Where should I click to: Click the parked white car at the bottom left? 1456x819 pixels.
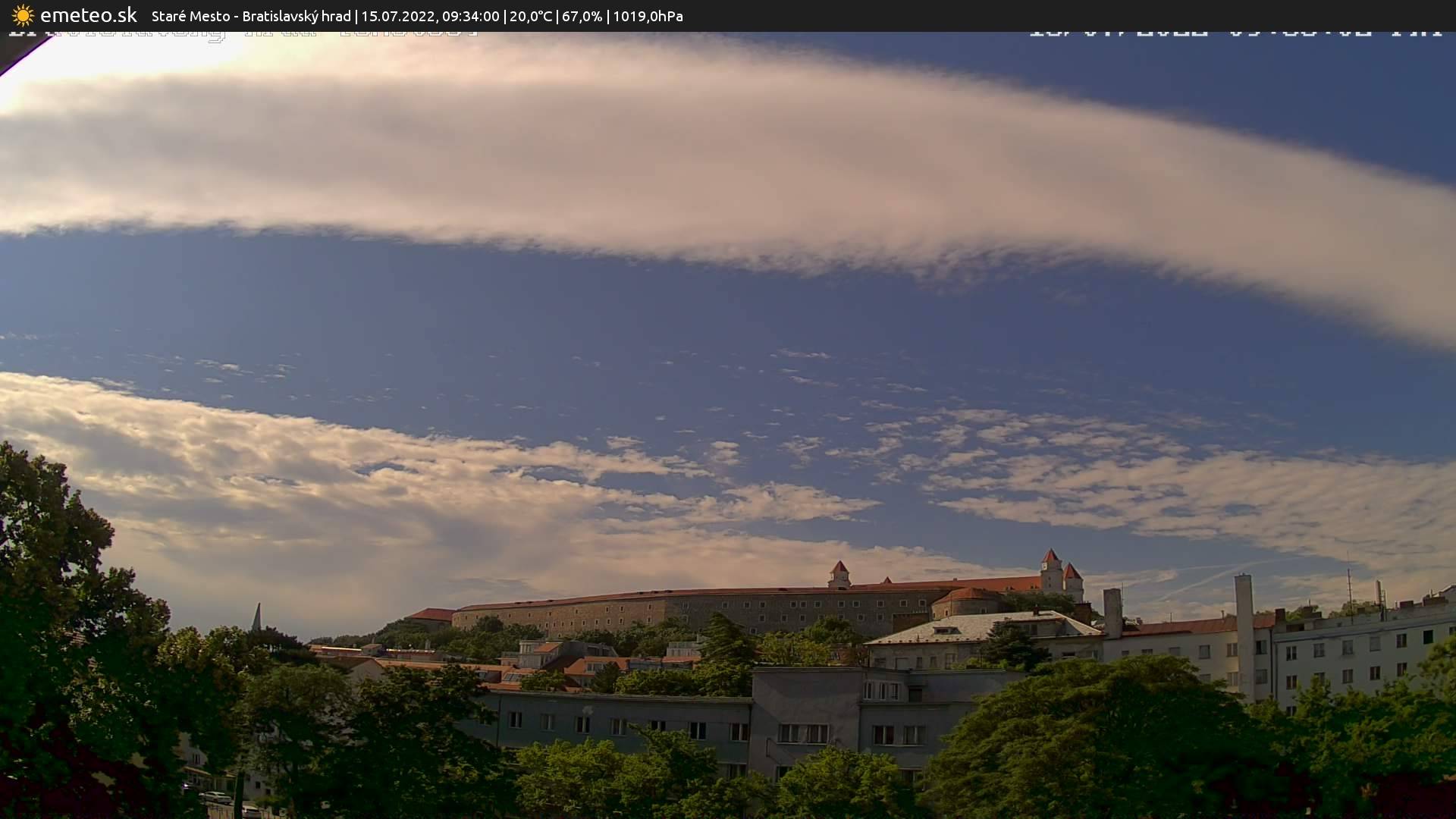point(216,797)
